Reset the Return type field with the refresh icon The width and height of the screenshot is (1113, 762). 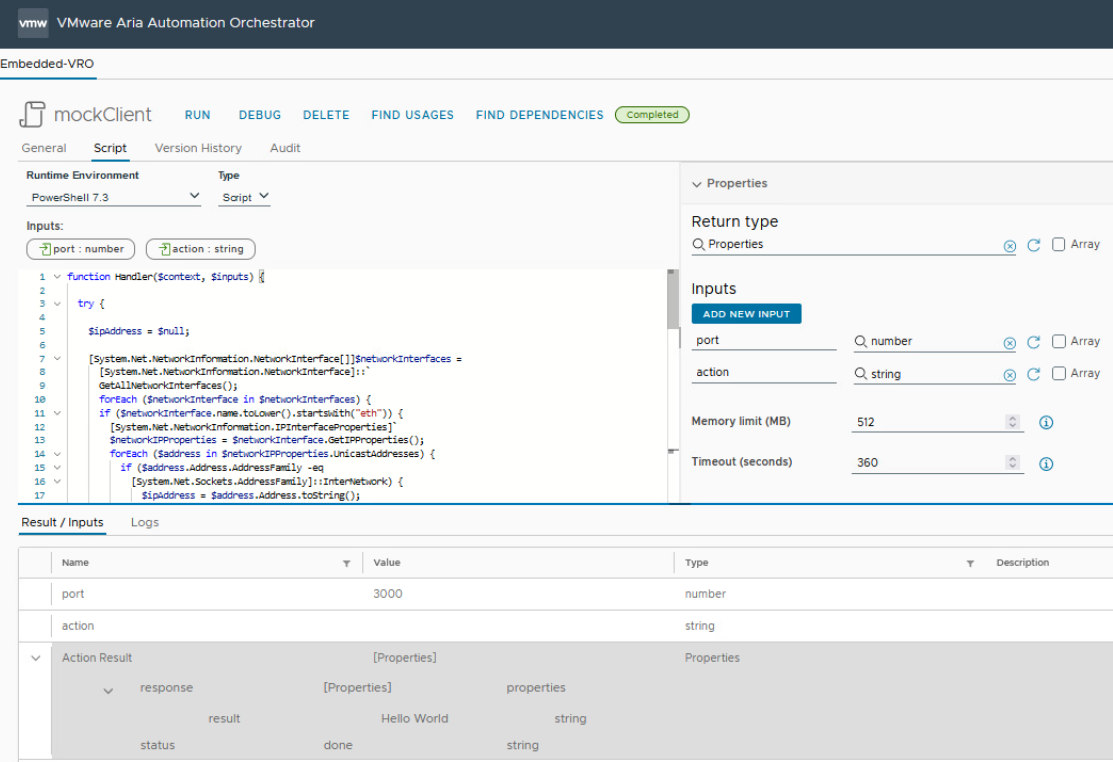[x=1034, y=245]
